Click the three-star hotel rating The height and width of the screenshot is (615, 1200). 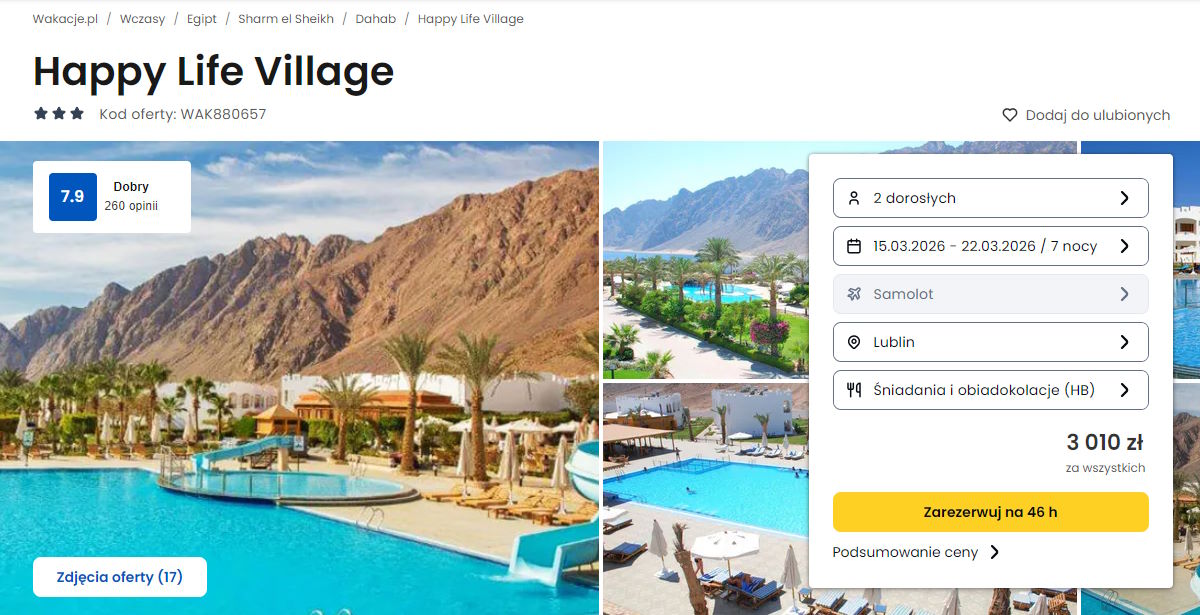click(x=59, y=114)
